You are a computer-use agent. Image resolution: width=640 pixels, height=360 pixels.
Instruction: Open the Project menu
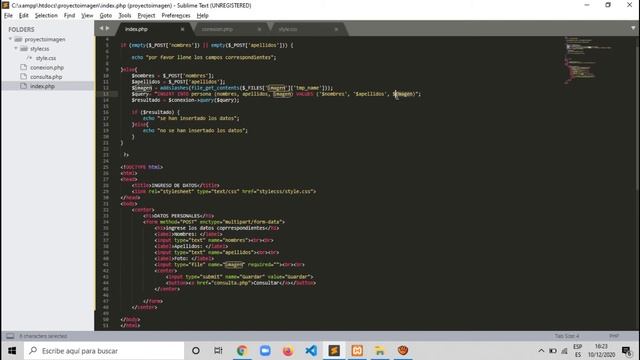point(146,16)
